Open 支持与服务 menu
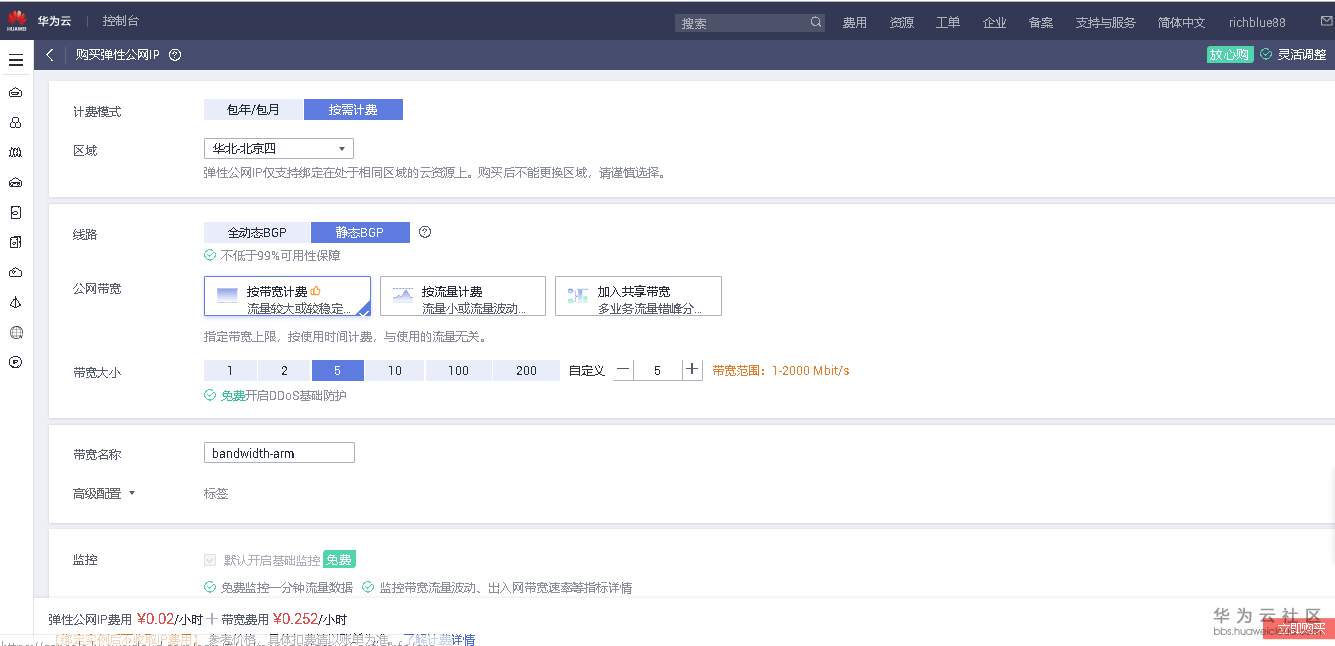Image resolution: width=1335 pixels, height=646 pixels. click(1105, 22)
